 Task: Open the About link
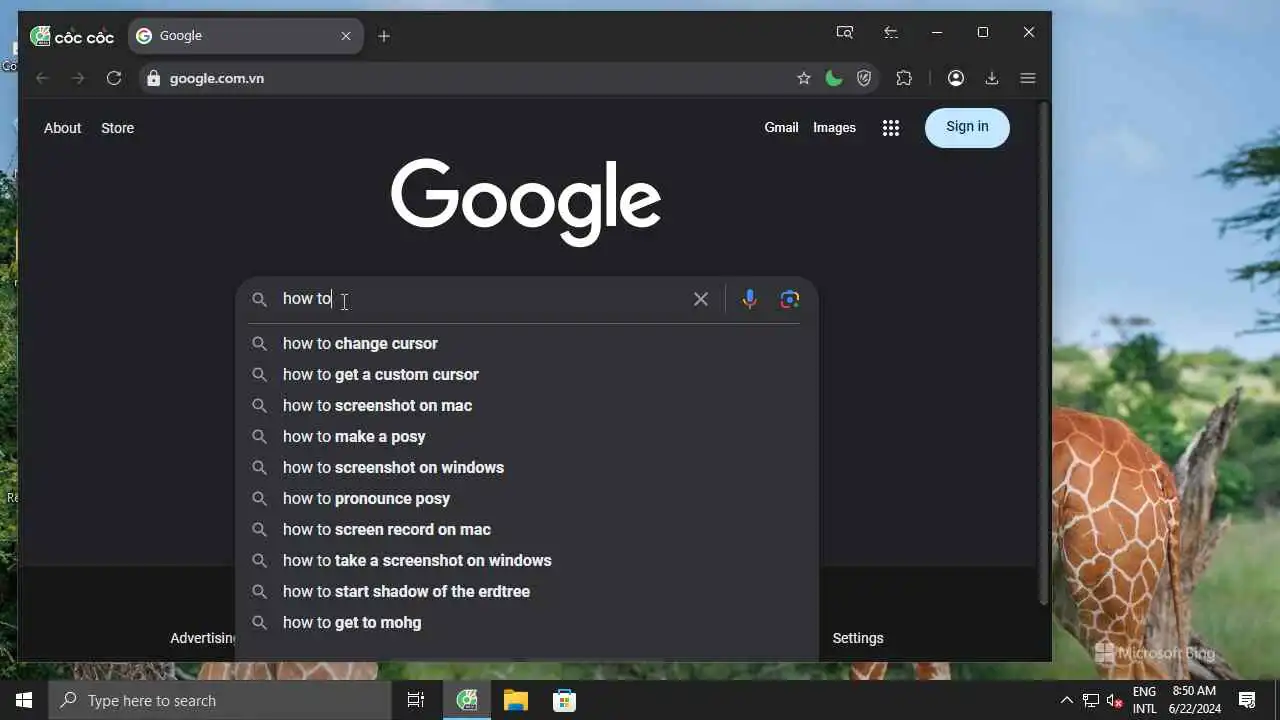62,128
